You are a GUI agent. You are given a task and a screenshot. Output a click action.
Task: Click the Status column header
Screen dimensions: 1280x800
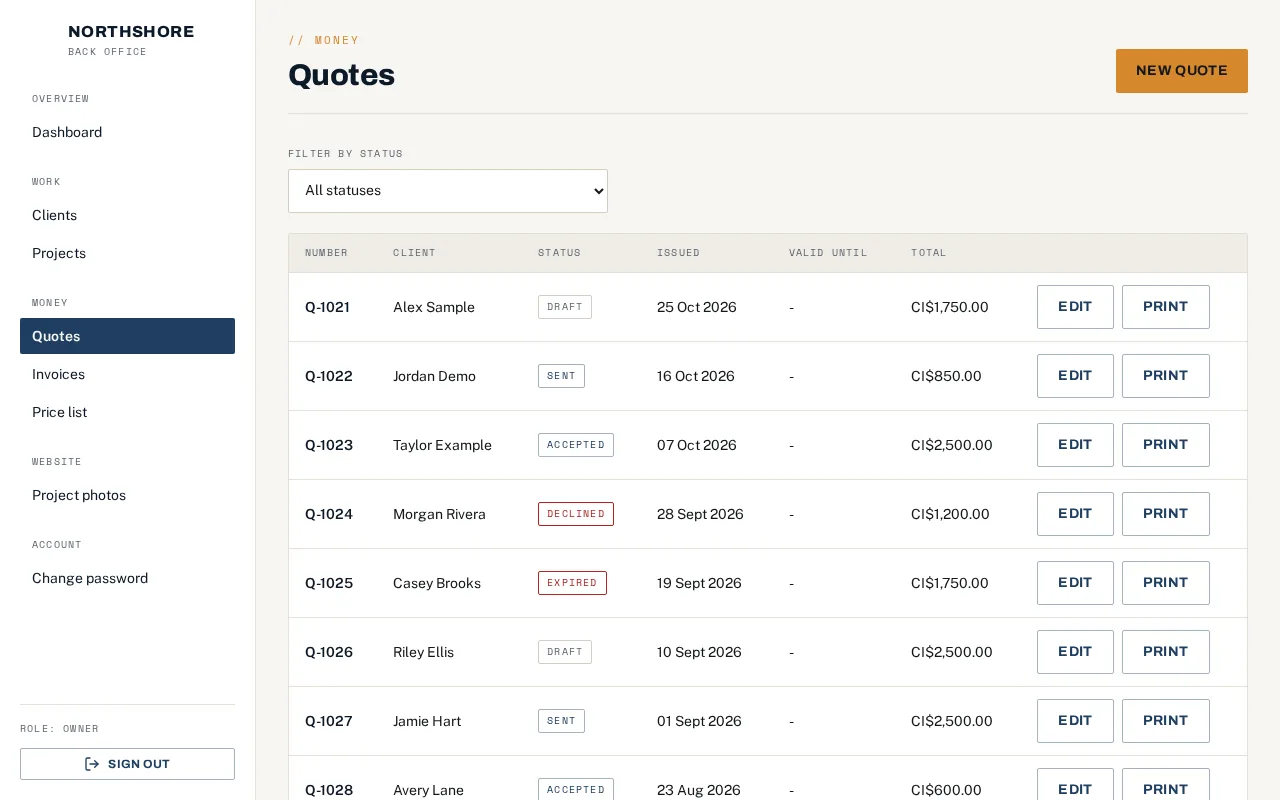pyautogui.click(x=559, y=253)
